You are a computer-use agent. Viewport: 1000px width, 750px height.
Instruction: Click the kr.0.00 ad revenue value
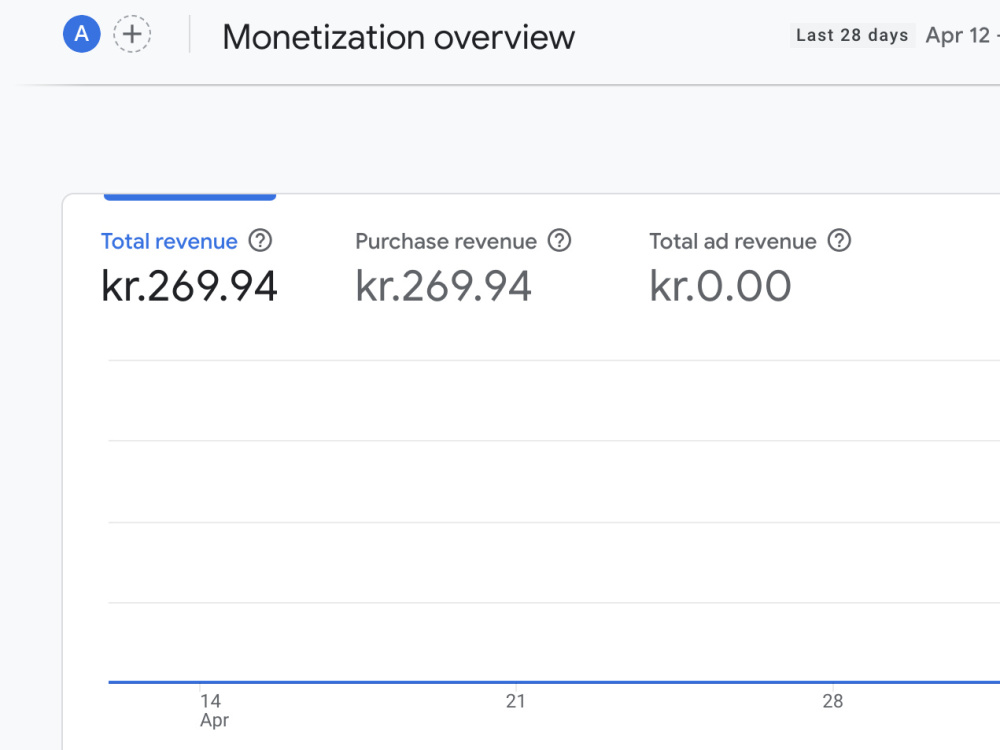click(720, 286)
